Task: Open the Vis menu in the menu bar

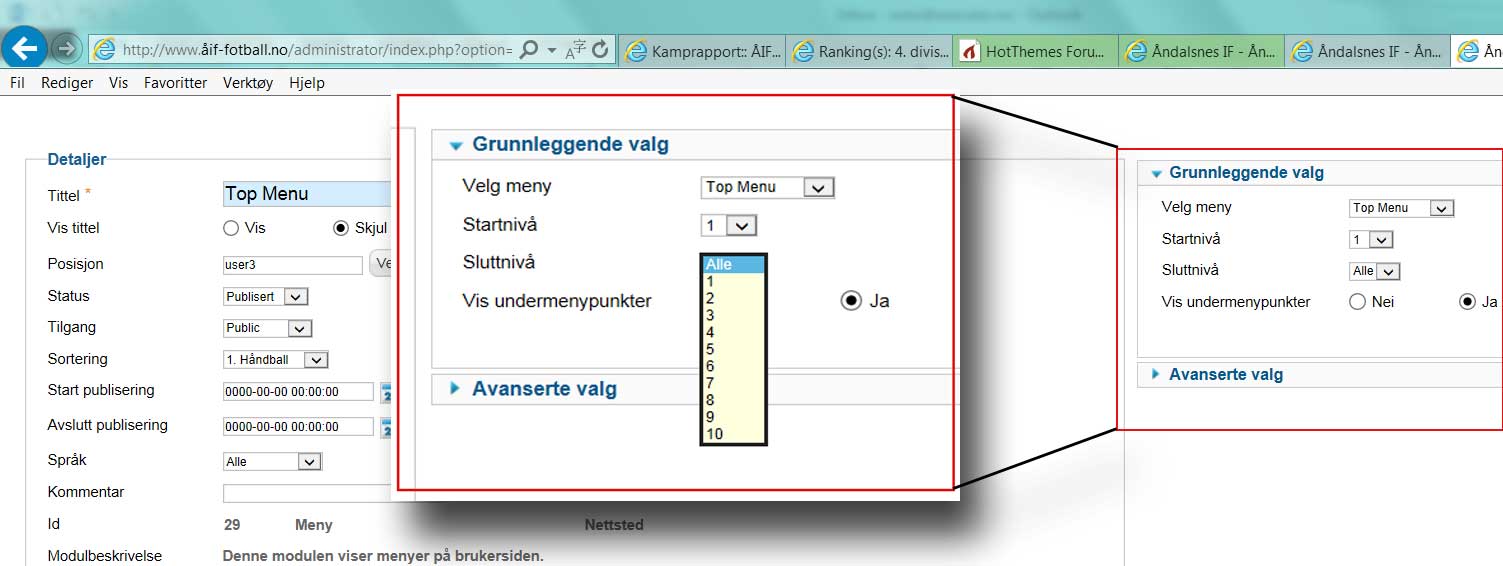Action: click(118, 83)
